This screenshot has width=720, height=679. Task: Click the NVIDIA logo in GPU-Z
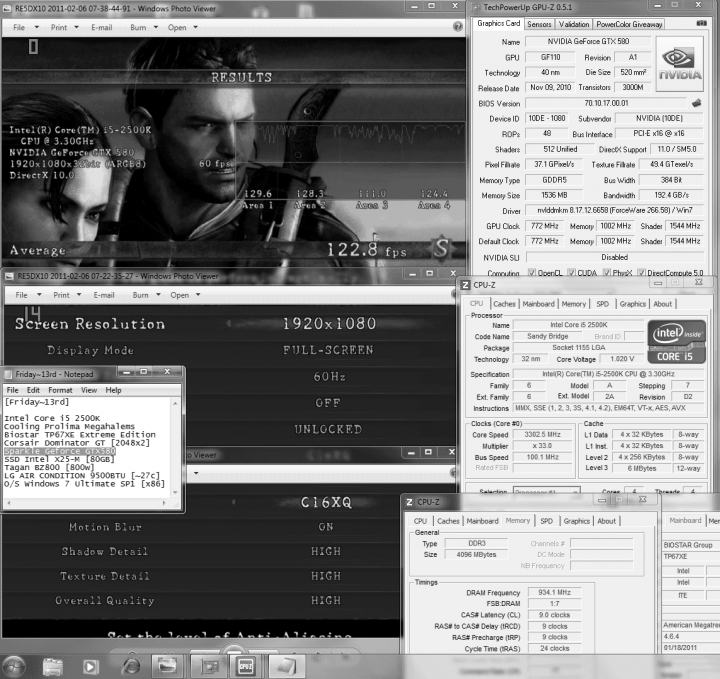pyautogui.click(x=680, y=64)
